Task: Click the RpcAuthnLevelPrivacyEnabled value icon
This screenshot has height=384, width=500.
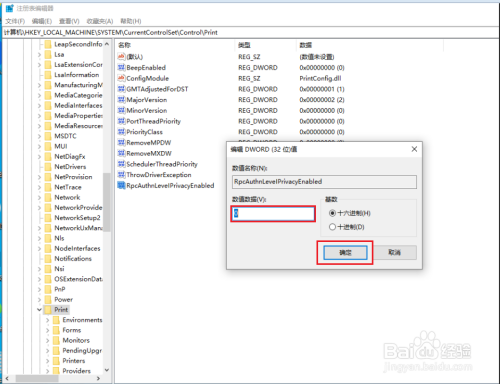Action: 121,185
